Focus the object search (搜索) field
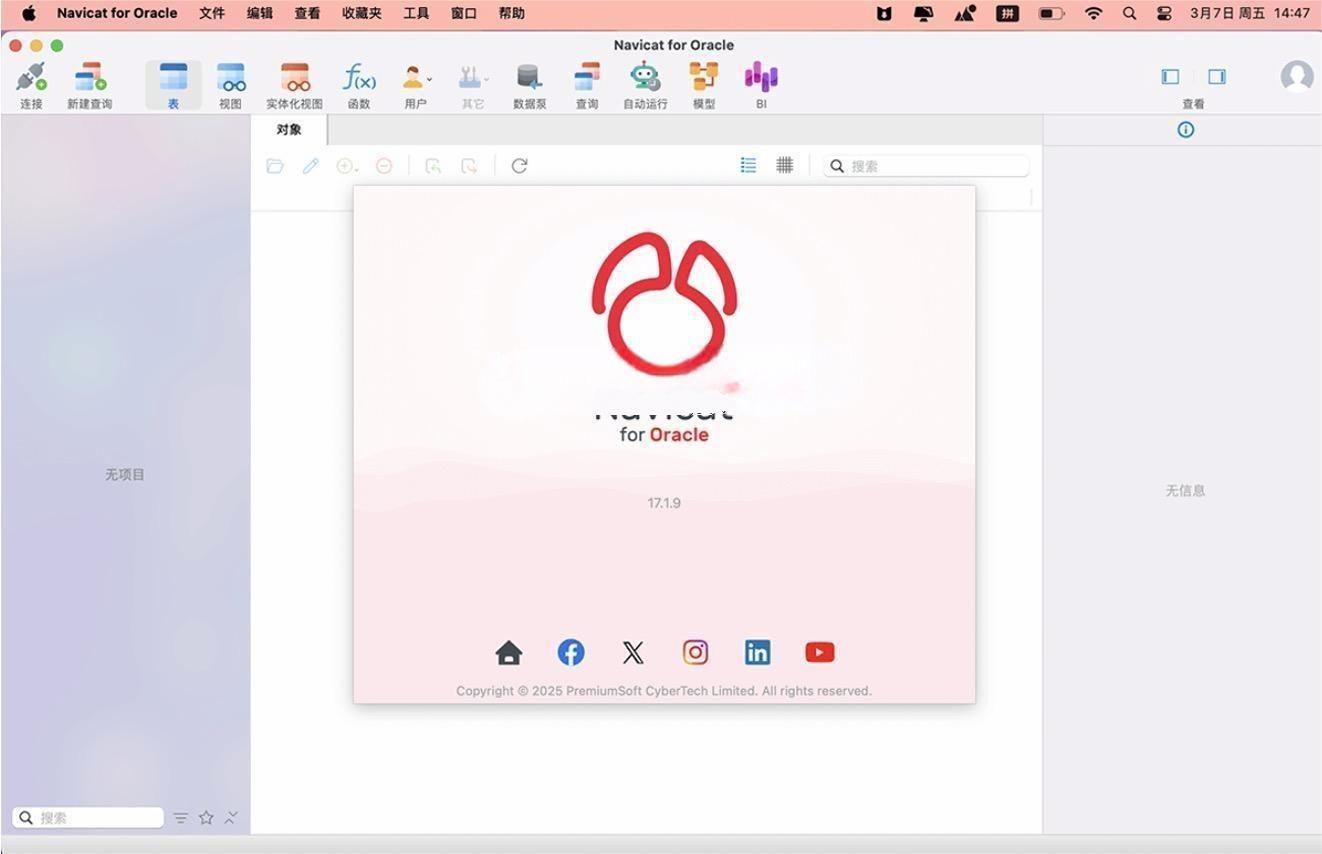Screen dimensions: 1322x854 [x=926, y=166]
